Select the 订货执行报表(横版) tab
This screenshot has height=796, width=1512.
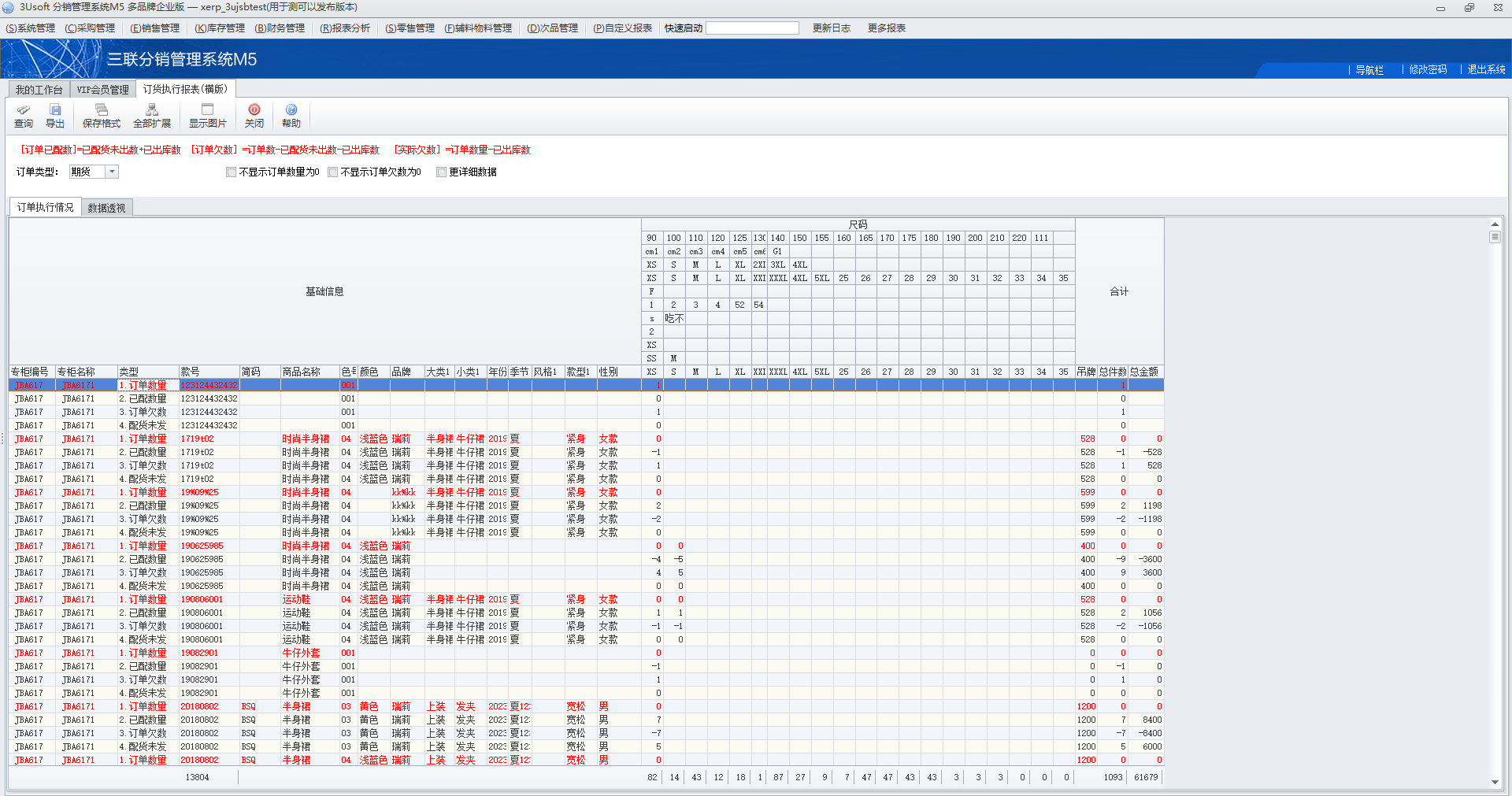tap(186, 89)
